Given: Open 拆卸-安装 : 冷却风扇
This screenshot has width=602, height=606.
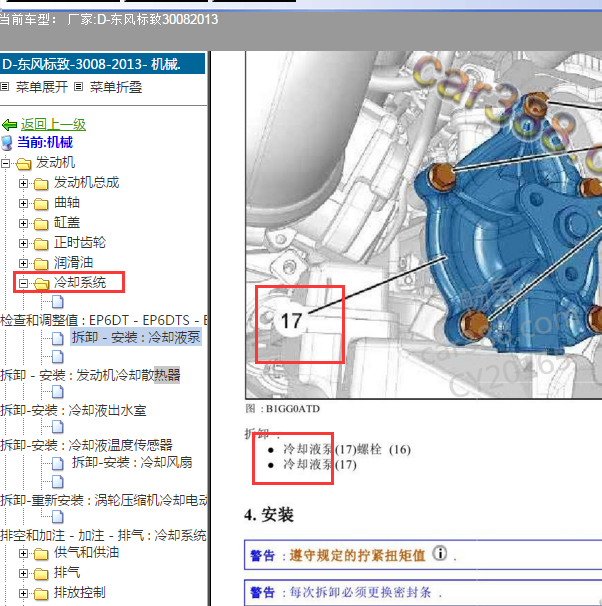Looking at the screenshot, I should (x=132, y=462).
